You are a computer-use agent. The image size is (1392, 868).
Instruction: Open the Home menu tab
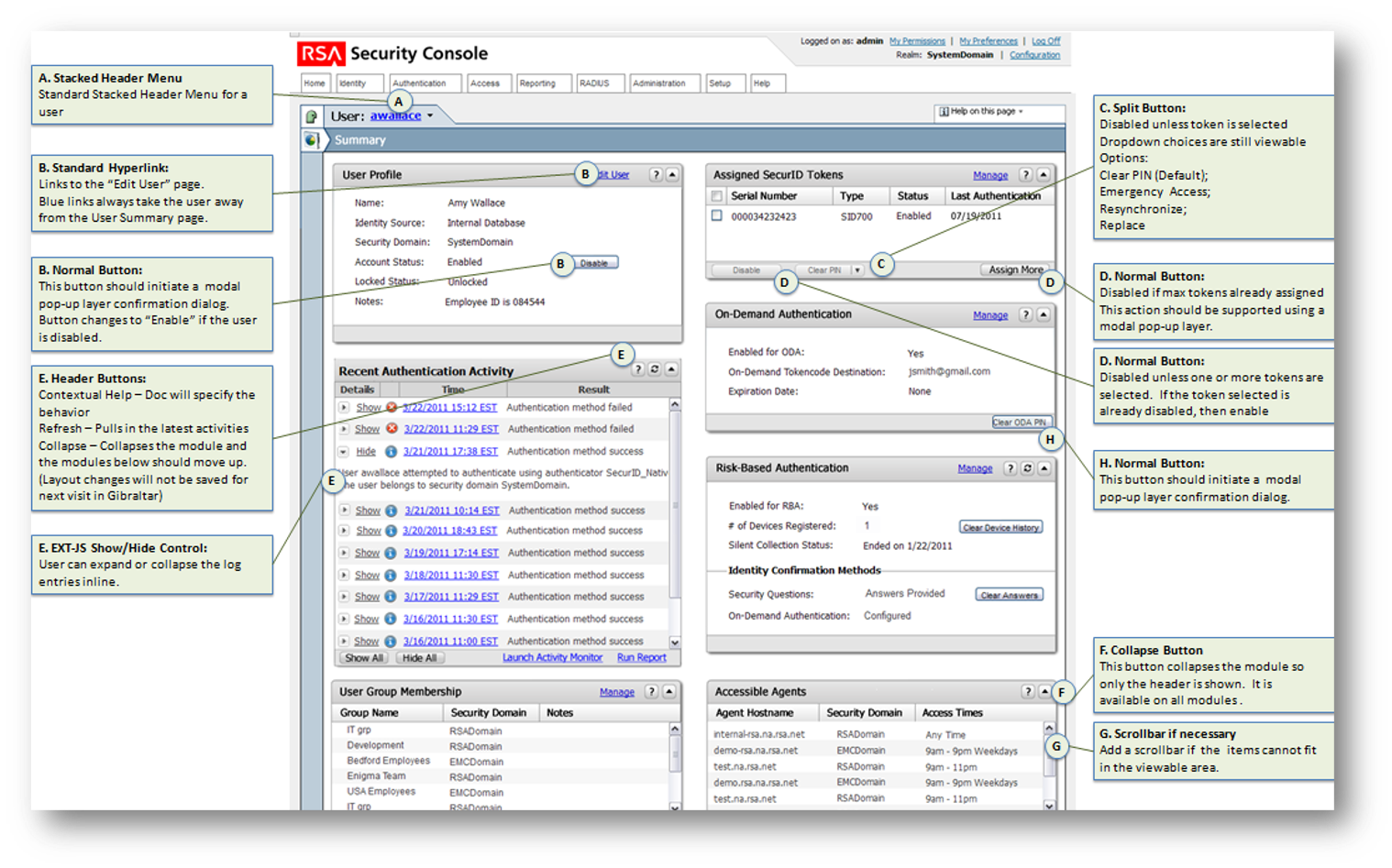pos(315,83)
